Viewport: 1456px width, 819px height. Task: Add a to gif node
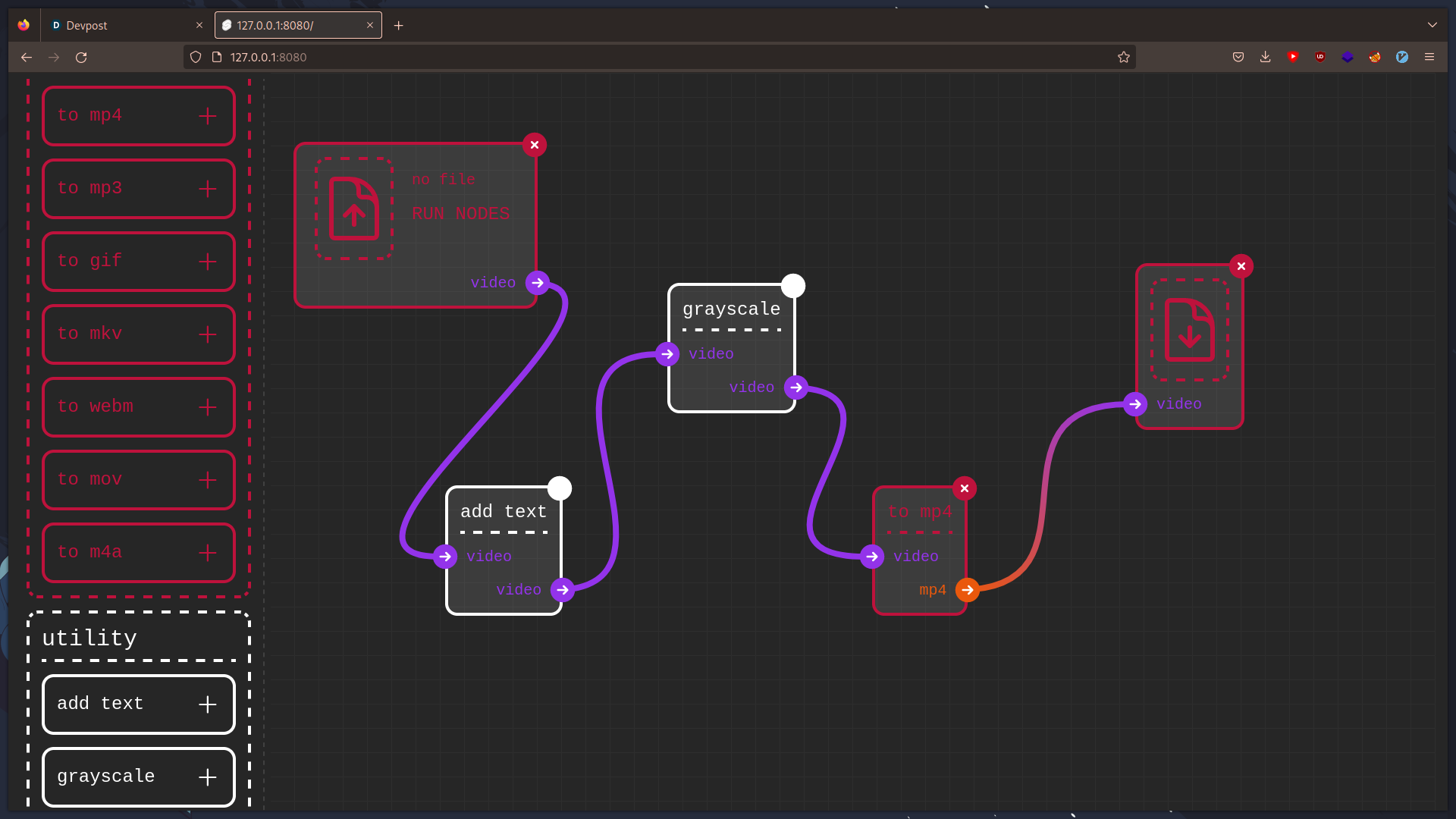tap(207, 262)
